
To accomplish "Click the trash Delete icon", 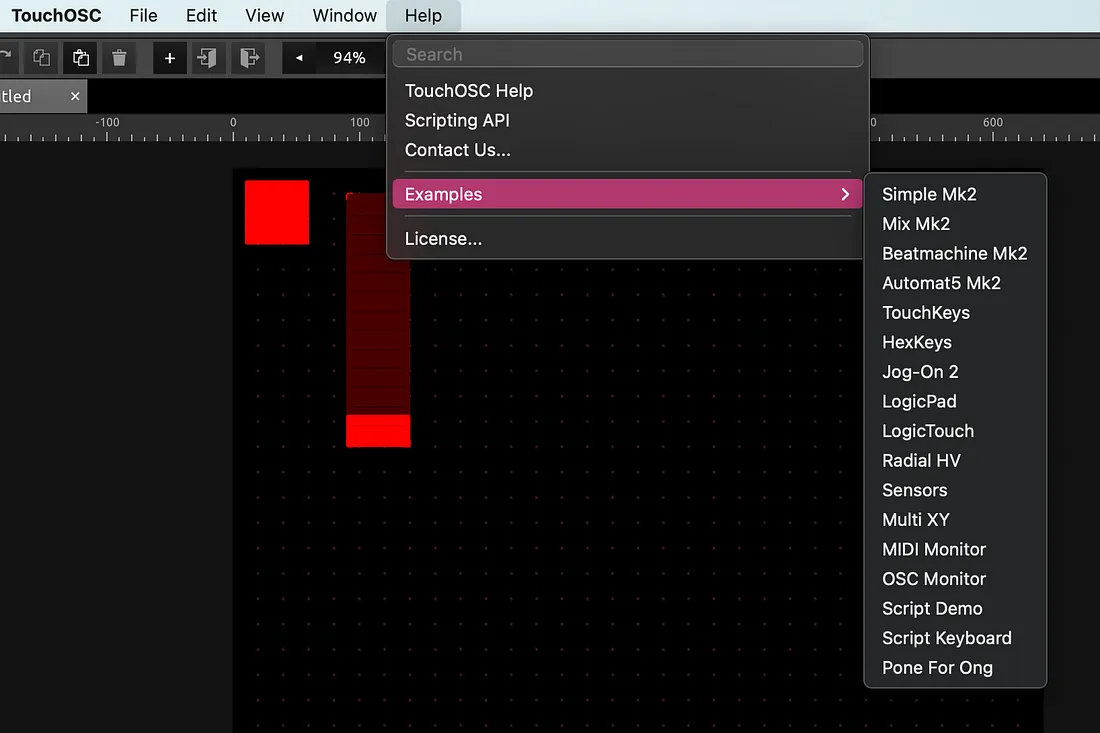I will click(x=119, y=58).
